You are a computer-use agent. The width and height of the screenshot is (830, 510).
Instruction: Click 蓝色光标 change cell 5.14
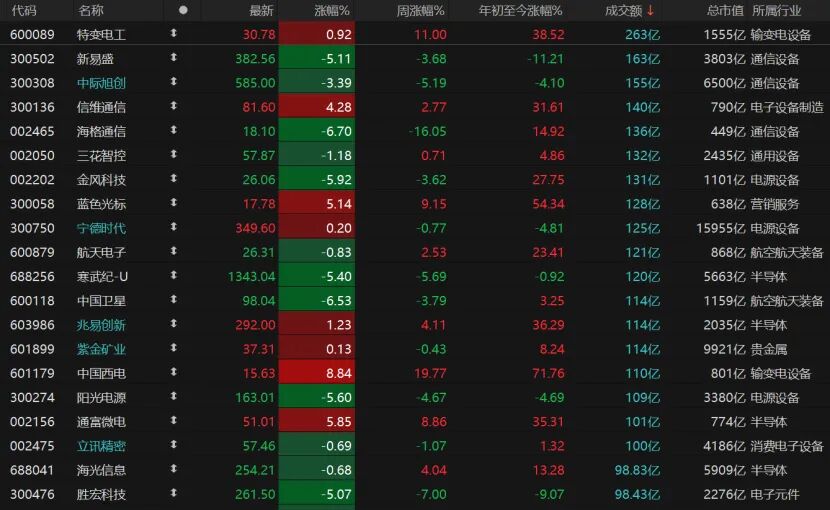(317, 204)
